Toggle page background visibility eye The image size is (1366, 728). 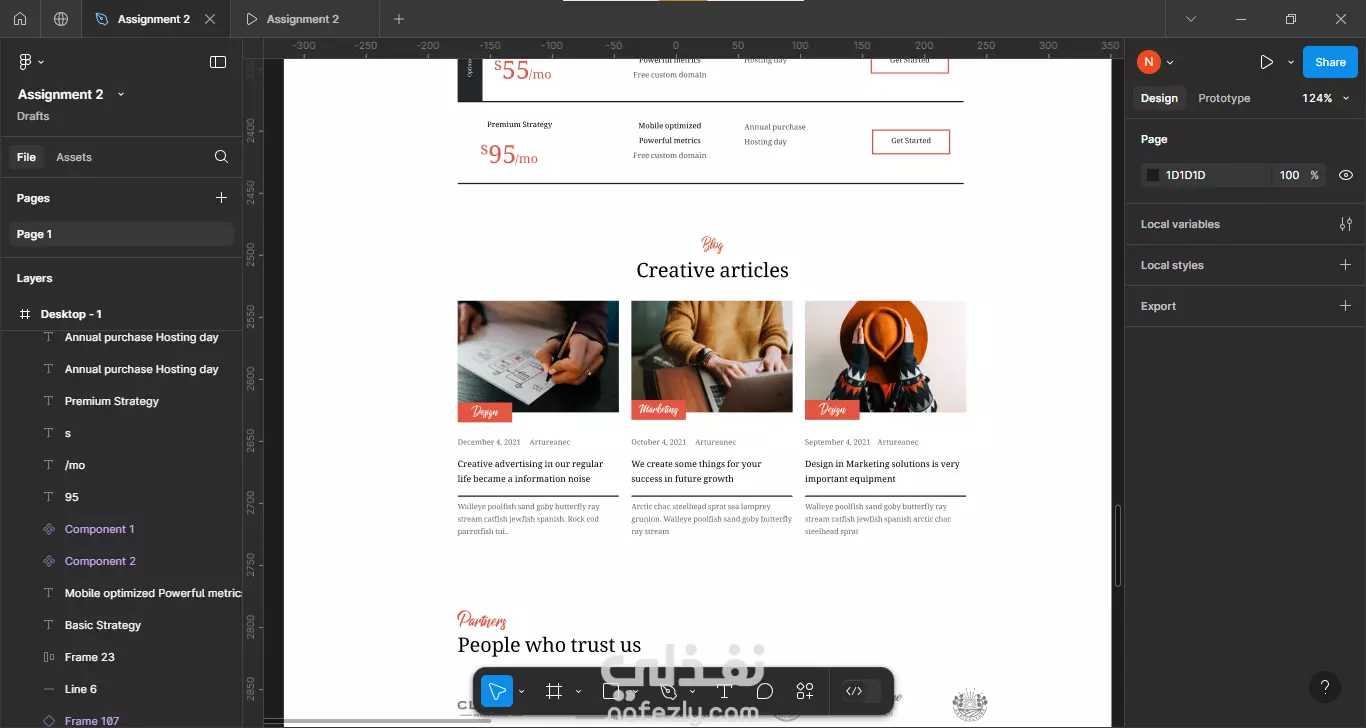(1346, 175)
